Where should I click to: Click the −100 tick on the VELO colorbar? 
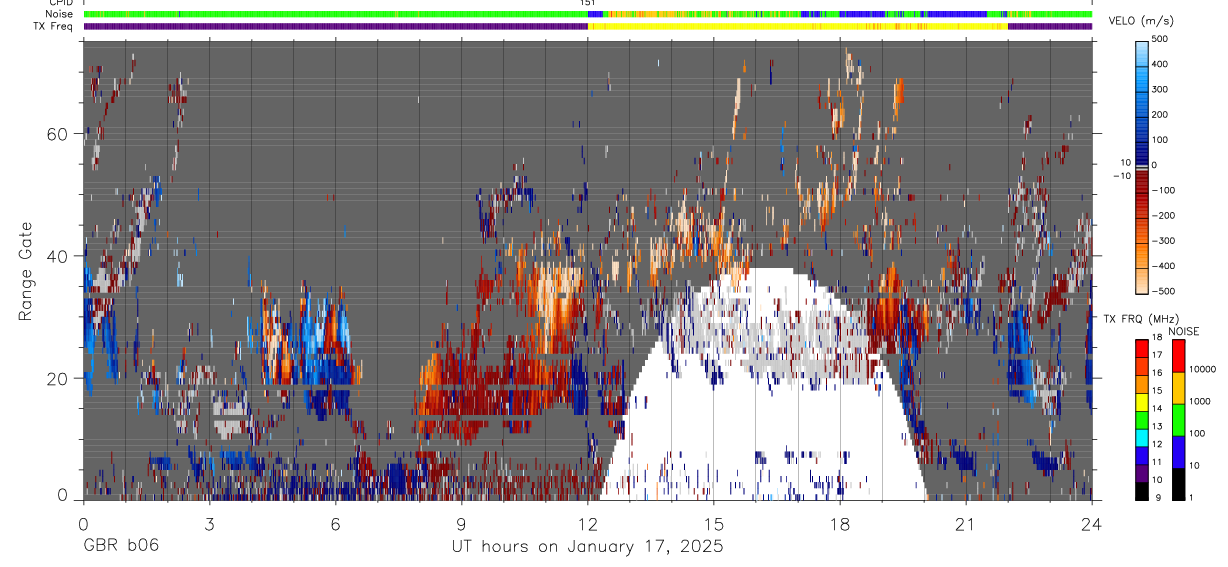coord(1164,190)
